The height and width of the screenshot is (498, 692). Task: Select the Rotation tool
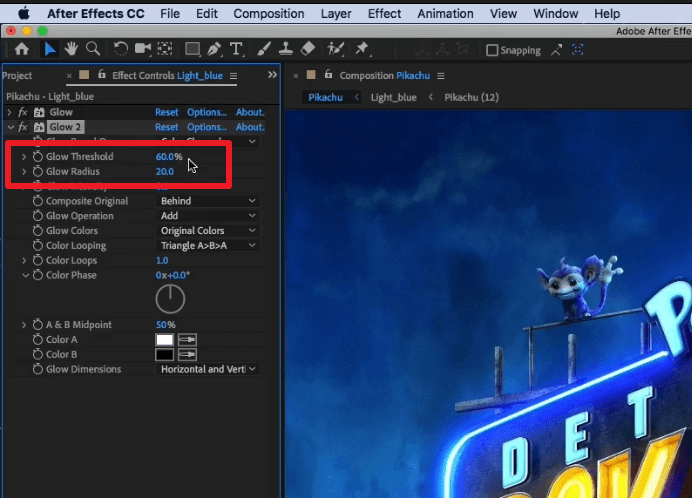(x=120, y=49)
